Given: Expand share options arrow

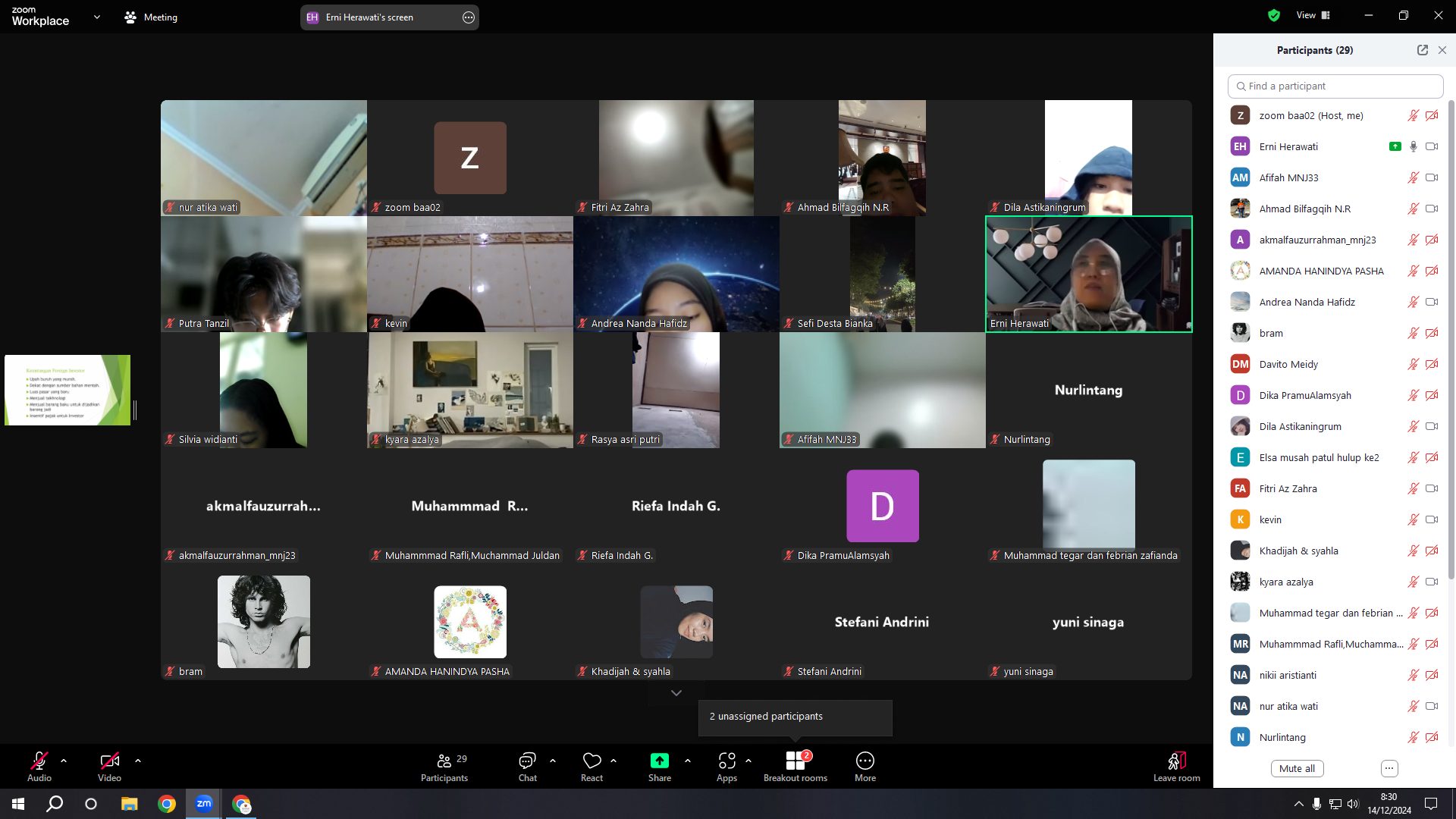Looking at the screenshot, I should (x=688, y=761).
